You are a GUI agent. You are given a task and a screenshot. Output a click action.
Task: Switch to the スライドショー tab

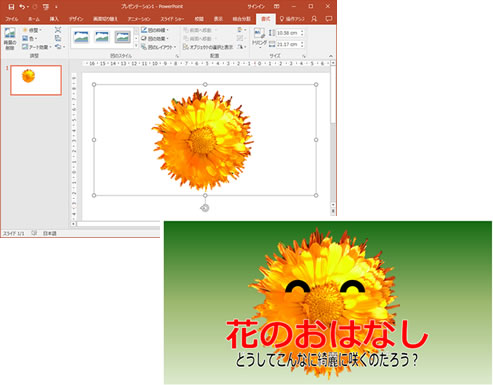[172, 19]
